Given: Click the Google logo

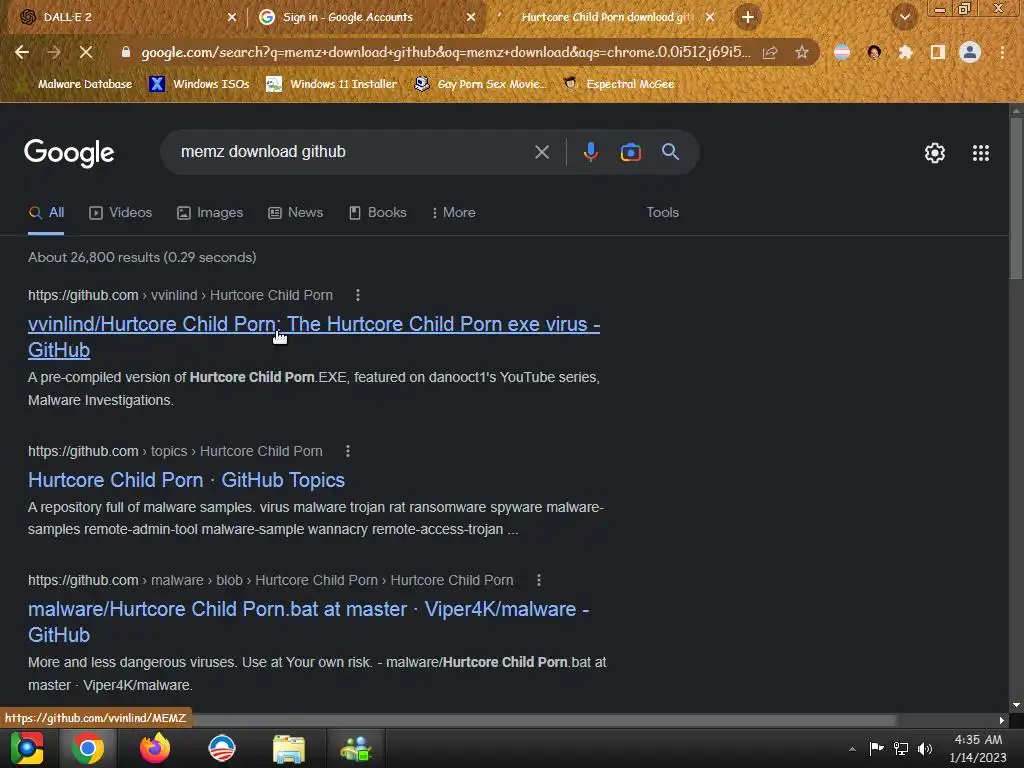Looking at the screenshot, I should tap(69, 153).
